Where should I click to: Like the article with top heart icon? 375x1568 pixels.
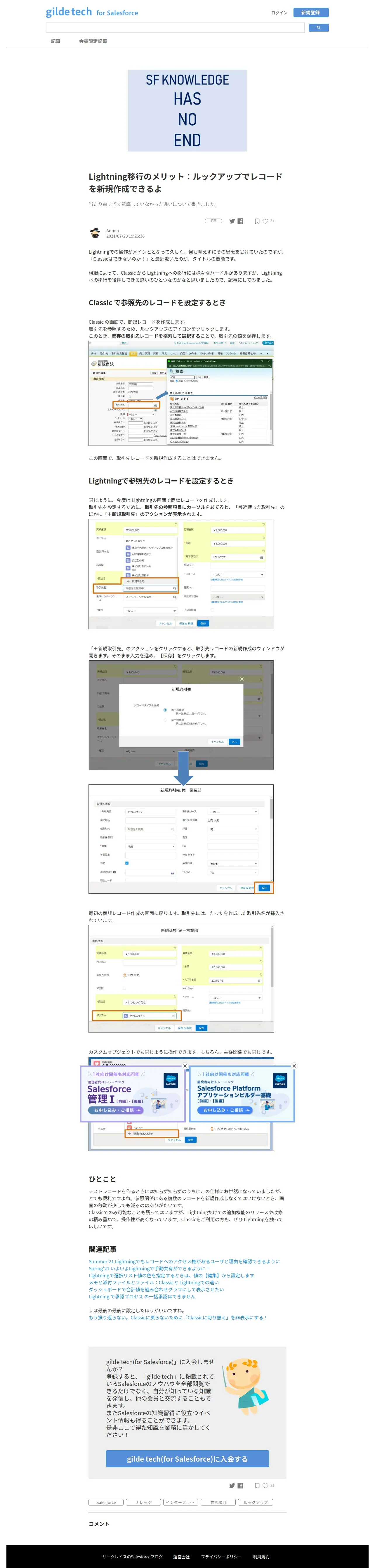tap(265, 221)
